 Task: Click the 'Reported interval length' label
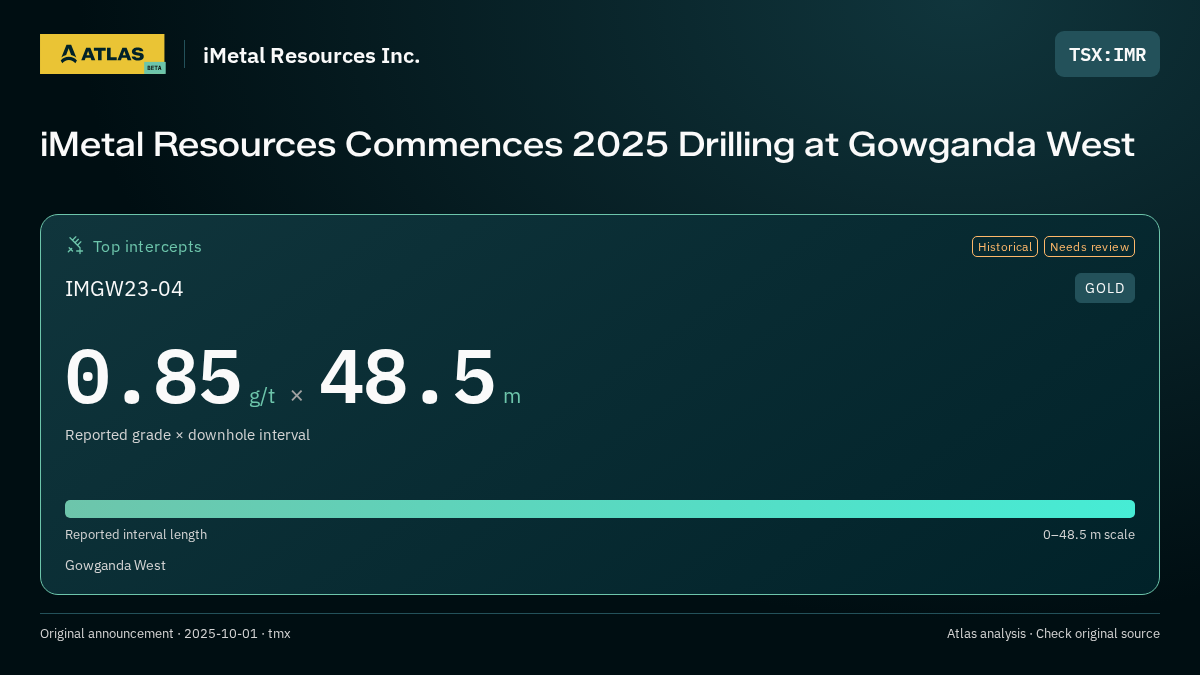[x=136, y=535]
